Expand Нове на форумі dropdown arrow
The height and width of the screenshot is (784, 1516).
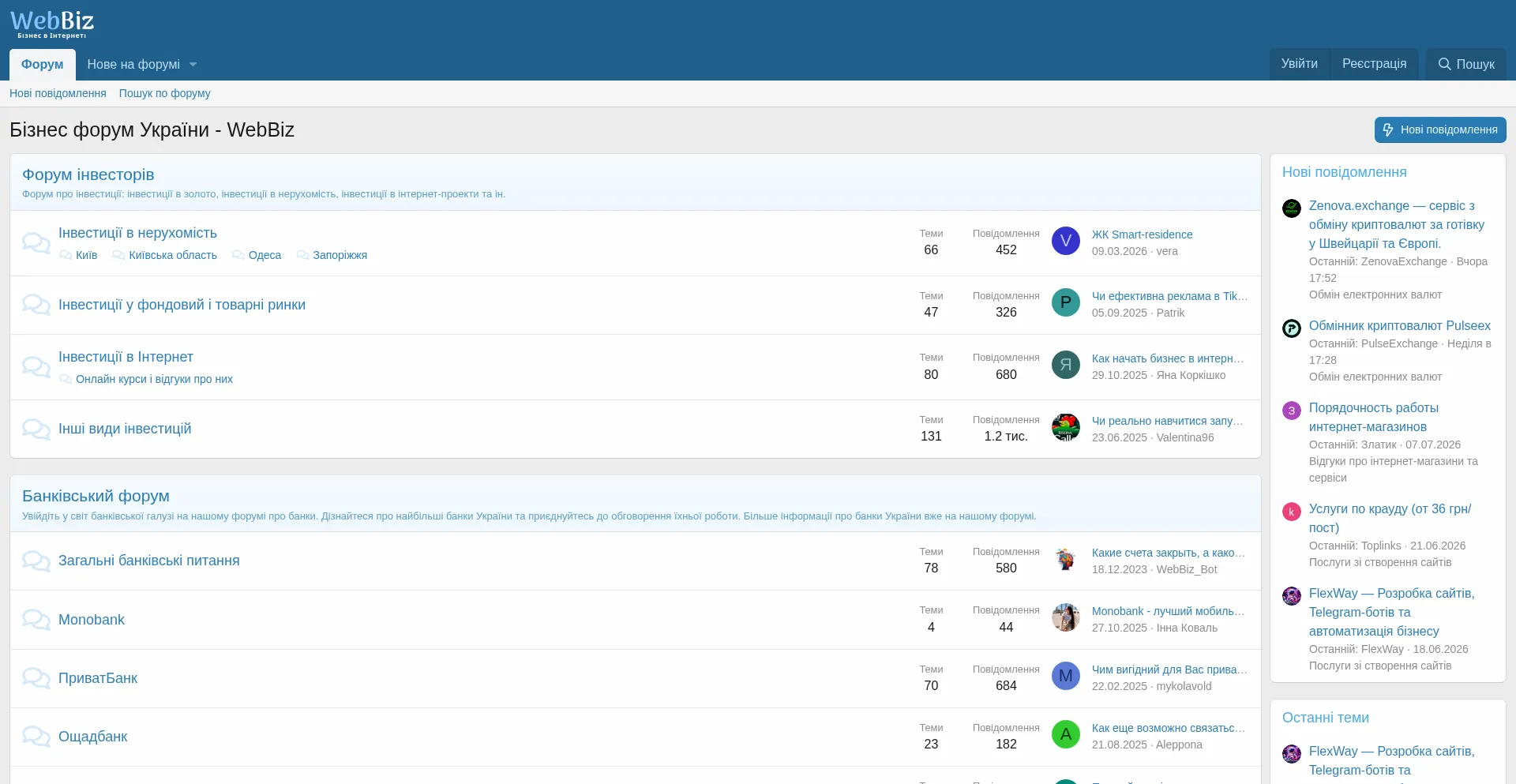point(193,65)
